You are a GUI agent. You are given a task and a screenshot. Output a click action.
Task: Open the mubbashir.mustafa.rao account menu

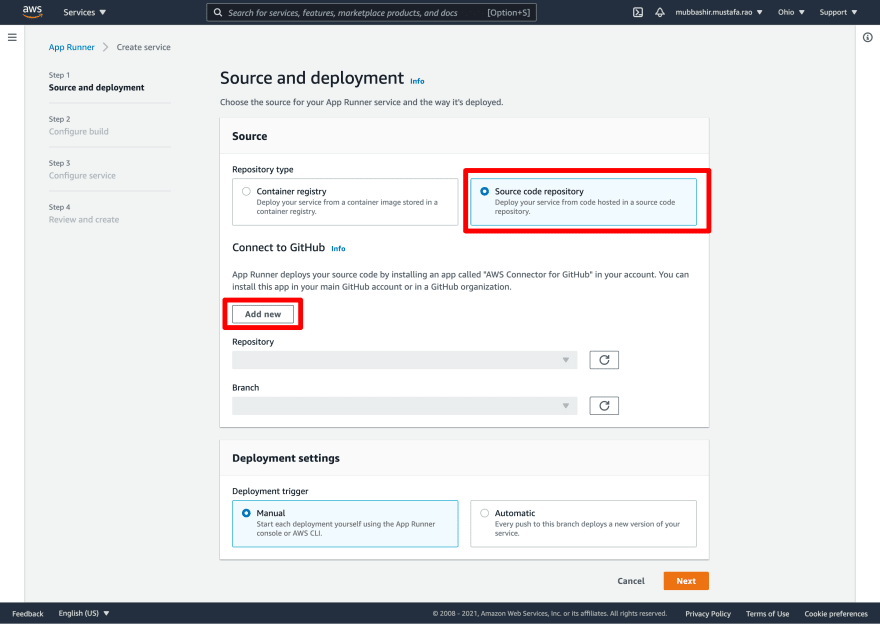point(718,12)
